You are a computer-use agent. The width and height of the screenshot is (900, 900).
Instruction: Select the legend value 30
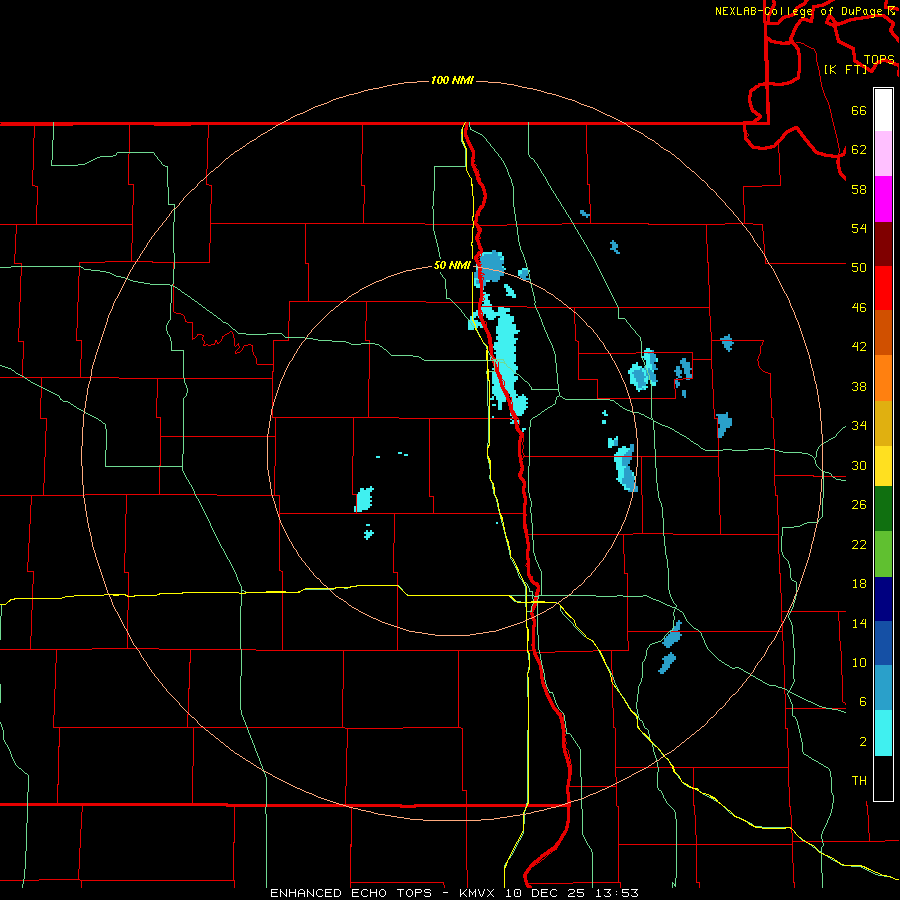tap(859, 465)
